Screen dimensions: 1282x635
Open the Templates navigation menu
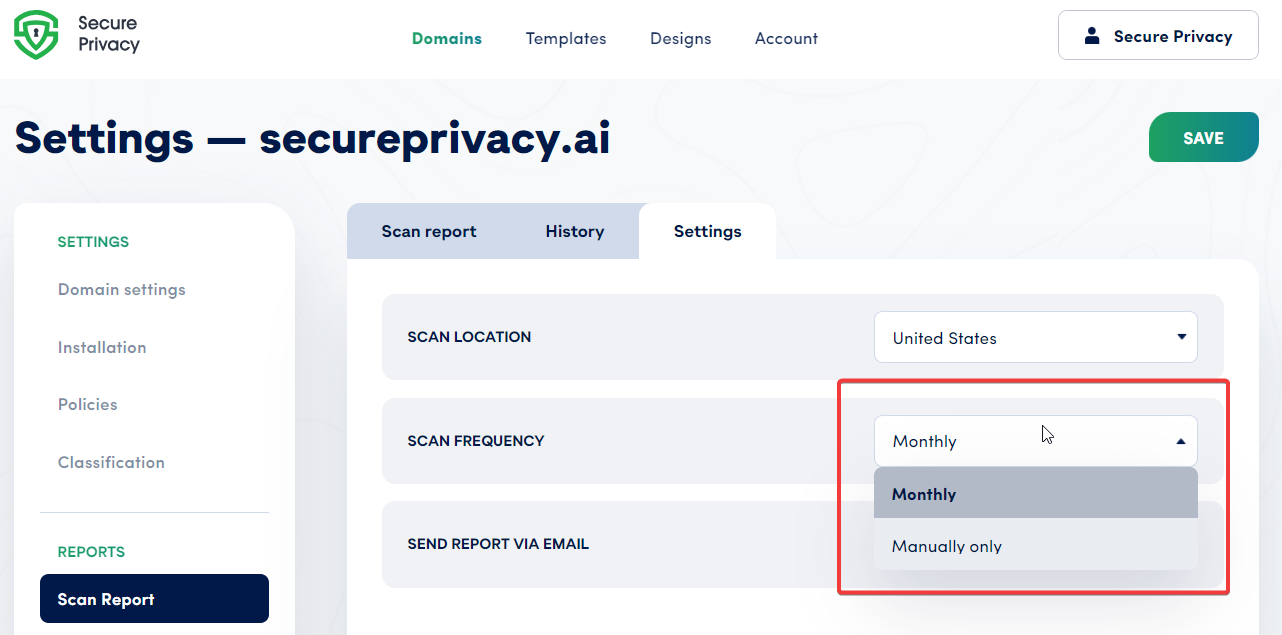tap(565, 38)
